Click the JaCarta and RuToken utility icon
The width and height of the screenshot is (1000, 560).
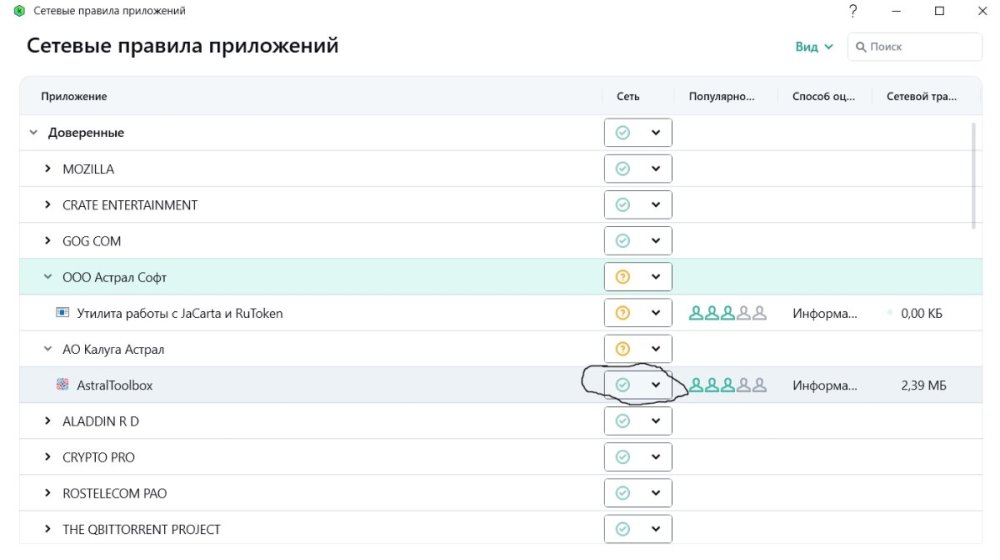point(62,313)
